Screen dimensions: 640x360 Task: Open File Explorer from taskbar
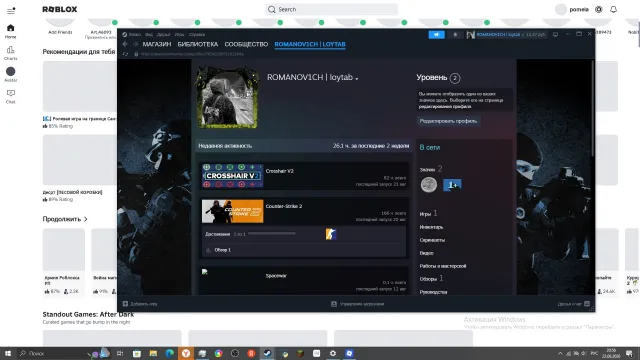pos(153,353)
